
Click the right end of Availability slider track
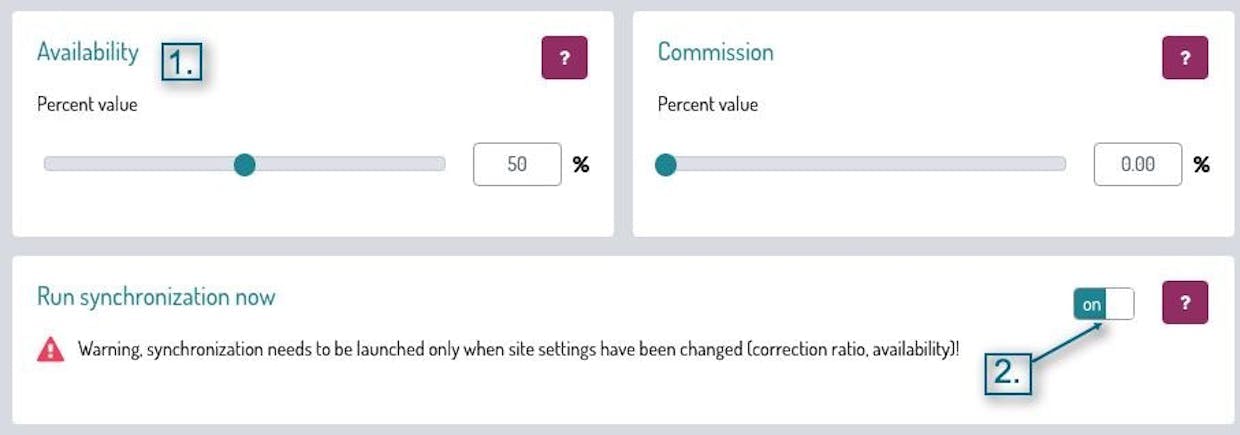click(x=438, y=164)
